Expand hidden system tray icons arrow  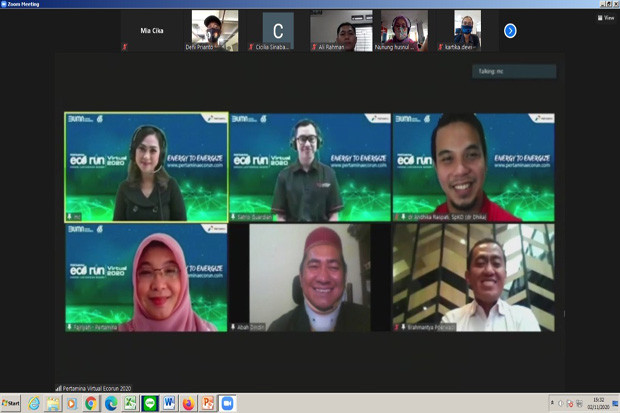point(552,403)
